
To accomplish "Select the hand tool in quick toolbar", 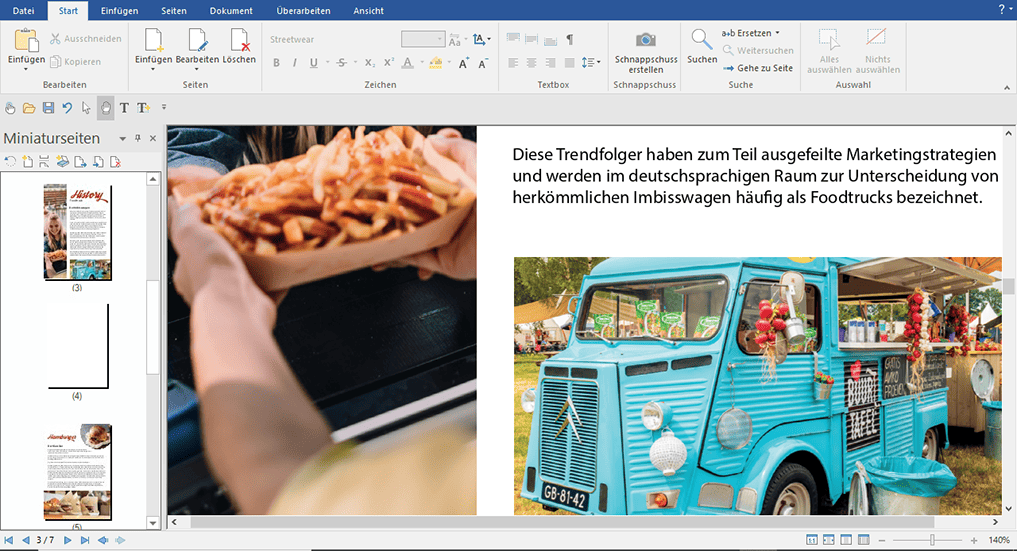I will (x=106, y=107).
